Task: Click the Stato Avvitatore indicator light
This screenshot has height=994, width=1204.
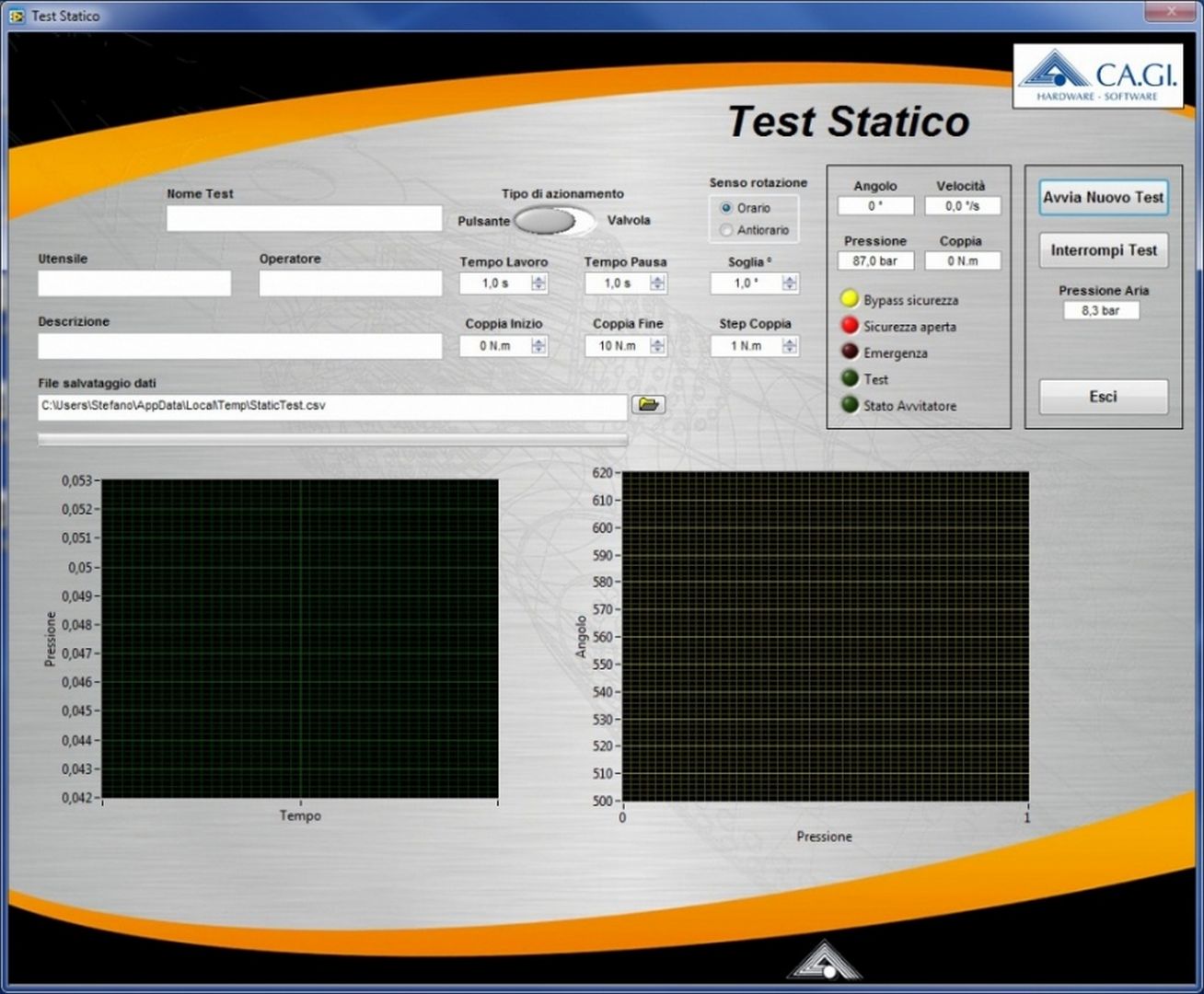Action: coord(850,405)
